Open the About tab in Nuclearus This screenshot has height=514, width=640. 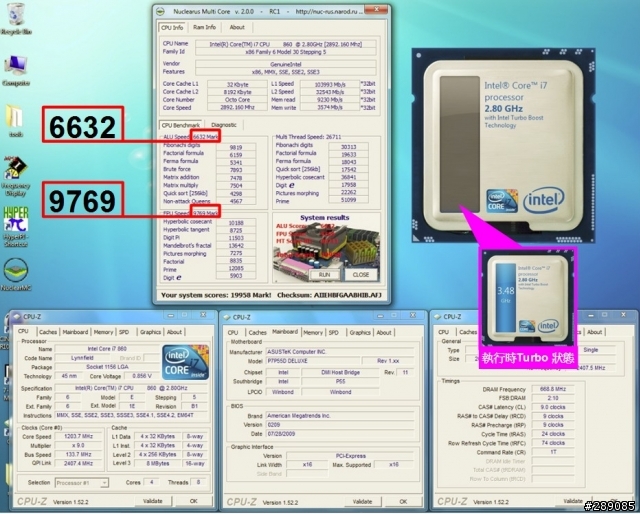tap(237, 27)
